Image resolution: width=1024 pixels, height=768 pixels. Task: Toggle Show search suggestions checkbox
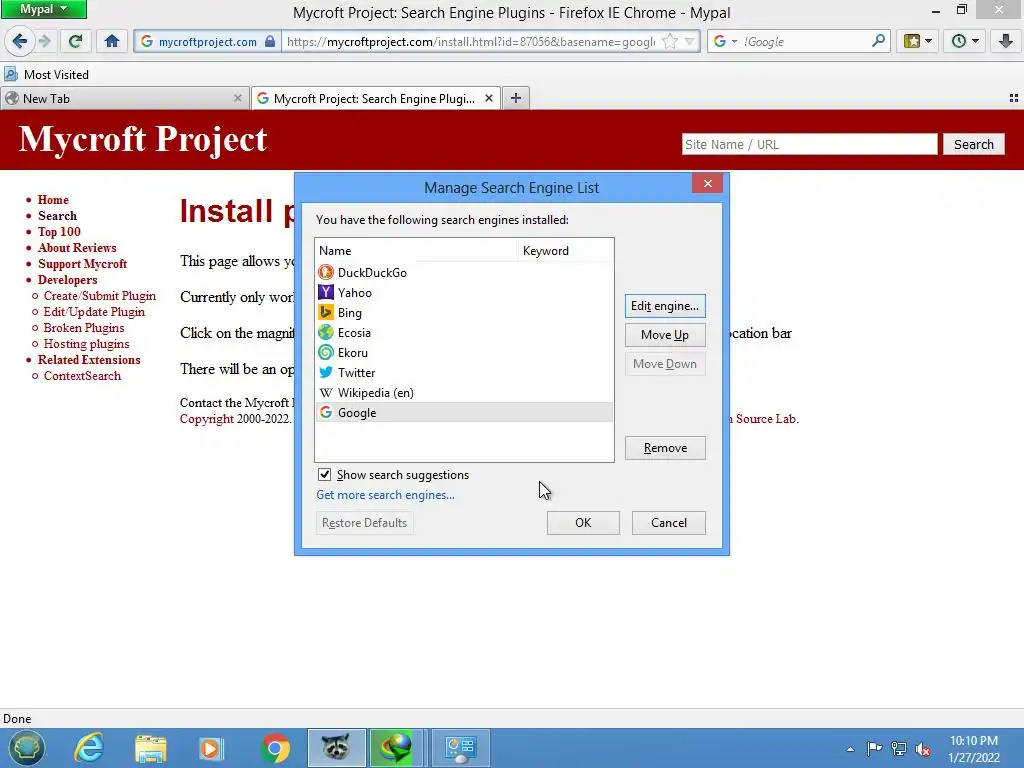(x=325, y=475)
